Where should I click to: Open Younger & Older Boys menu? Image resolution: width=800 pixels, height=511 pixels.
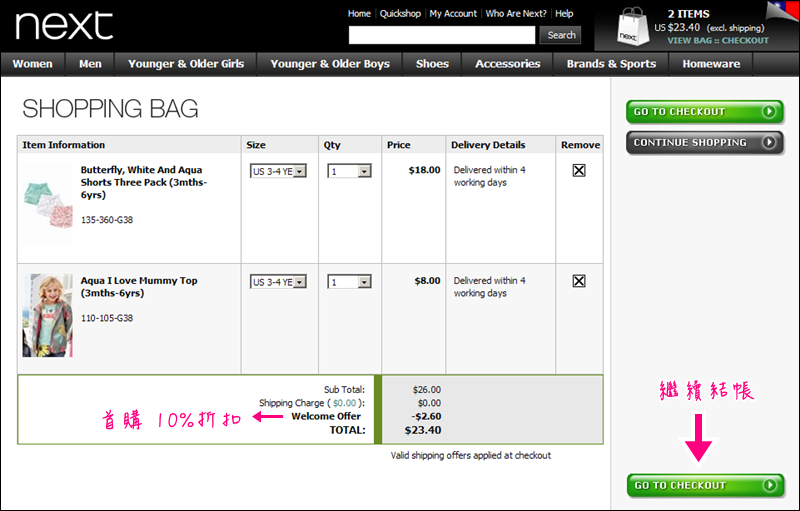pos(330,64)
